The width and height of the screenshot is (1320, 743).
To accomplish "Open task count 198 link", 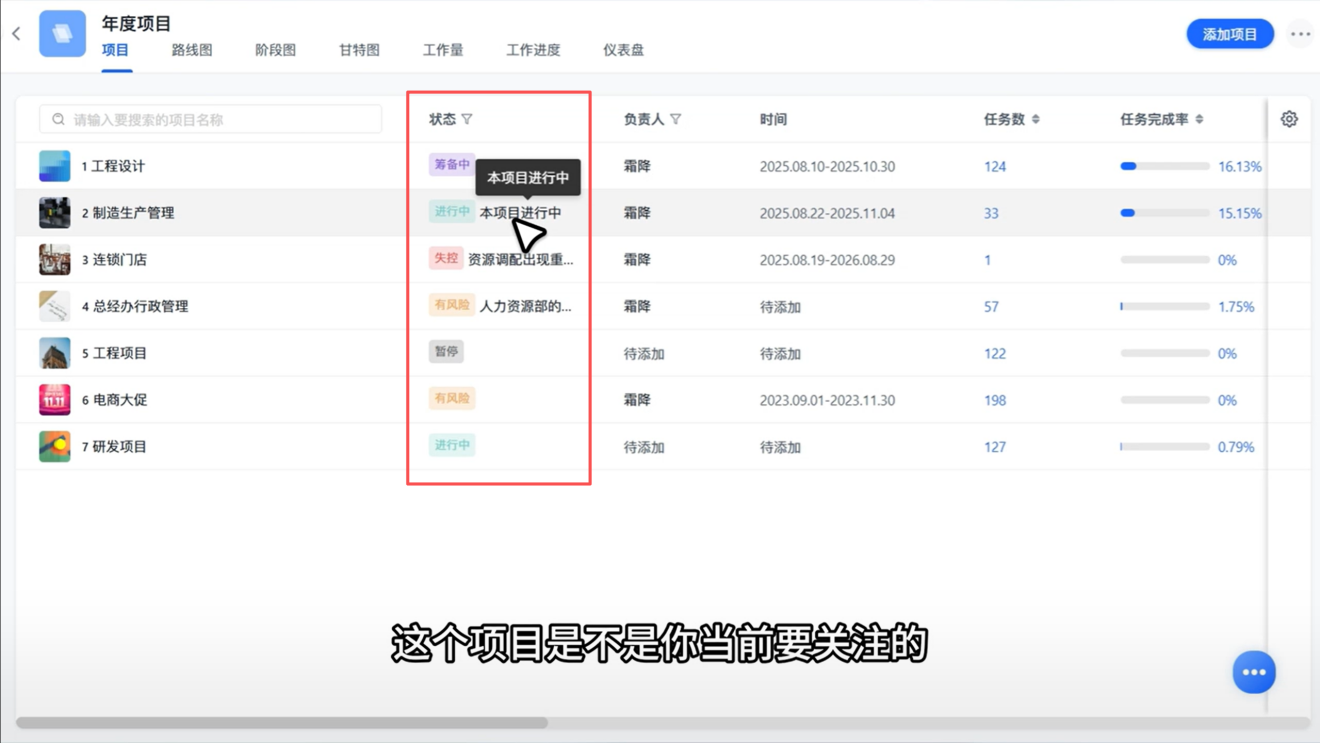I will (x=995, y=400).
